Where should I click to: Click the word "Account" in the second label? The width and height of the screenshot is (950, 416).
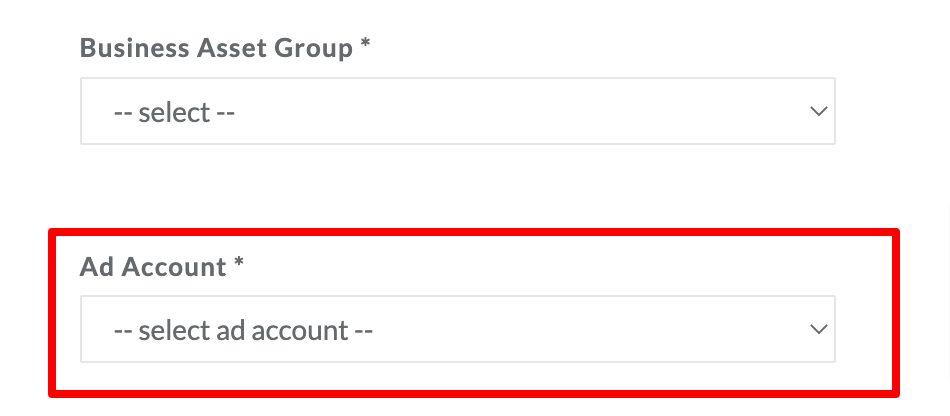pos(174,266)
